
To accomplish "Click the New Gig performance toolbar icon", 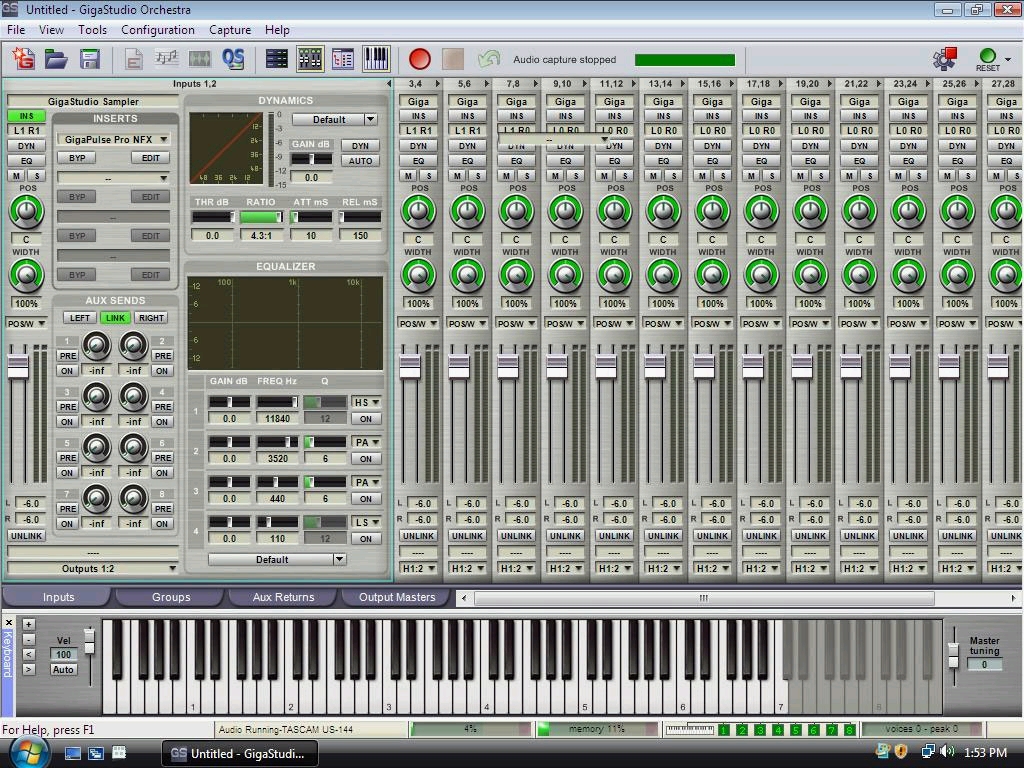I will click(24, 59).
